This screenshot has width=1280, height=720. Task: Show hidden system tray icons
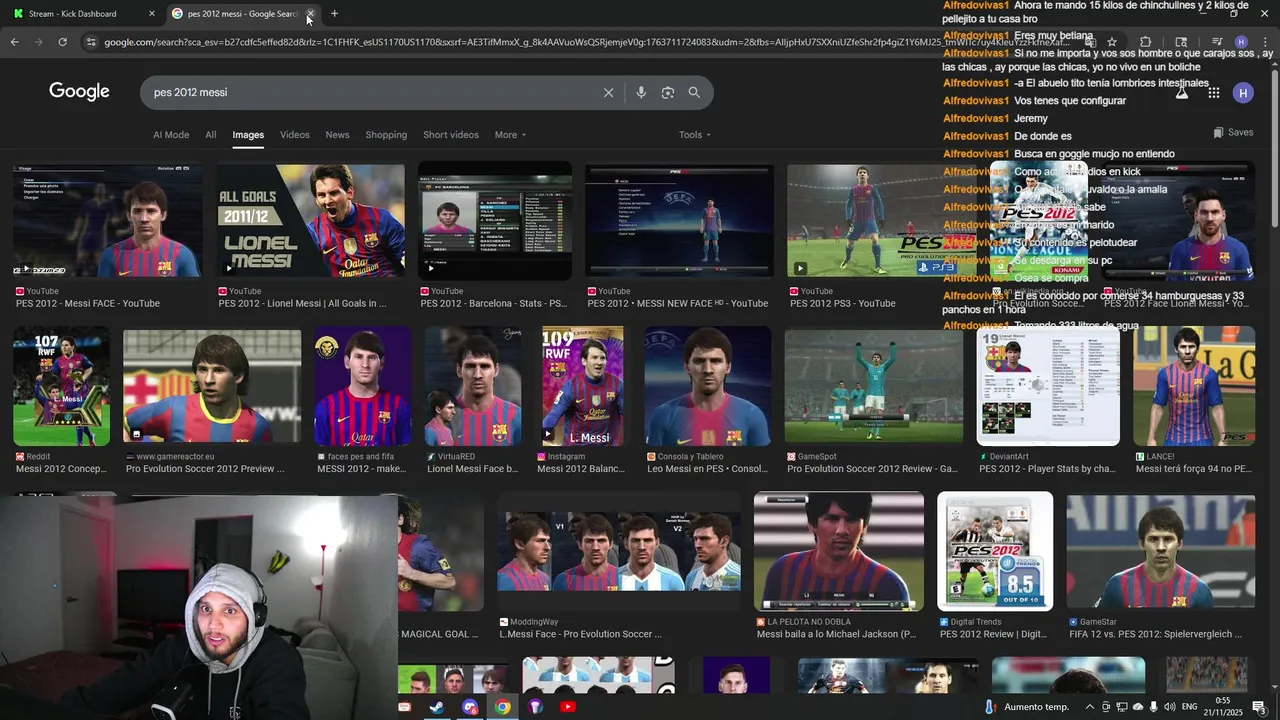click(x=1089, y=707)
